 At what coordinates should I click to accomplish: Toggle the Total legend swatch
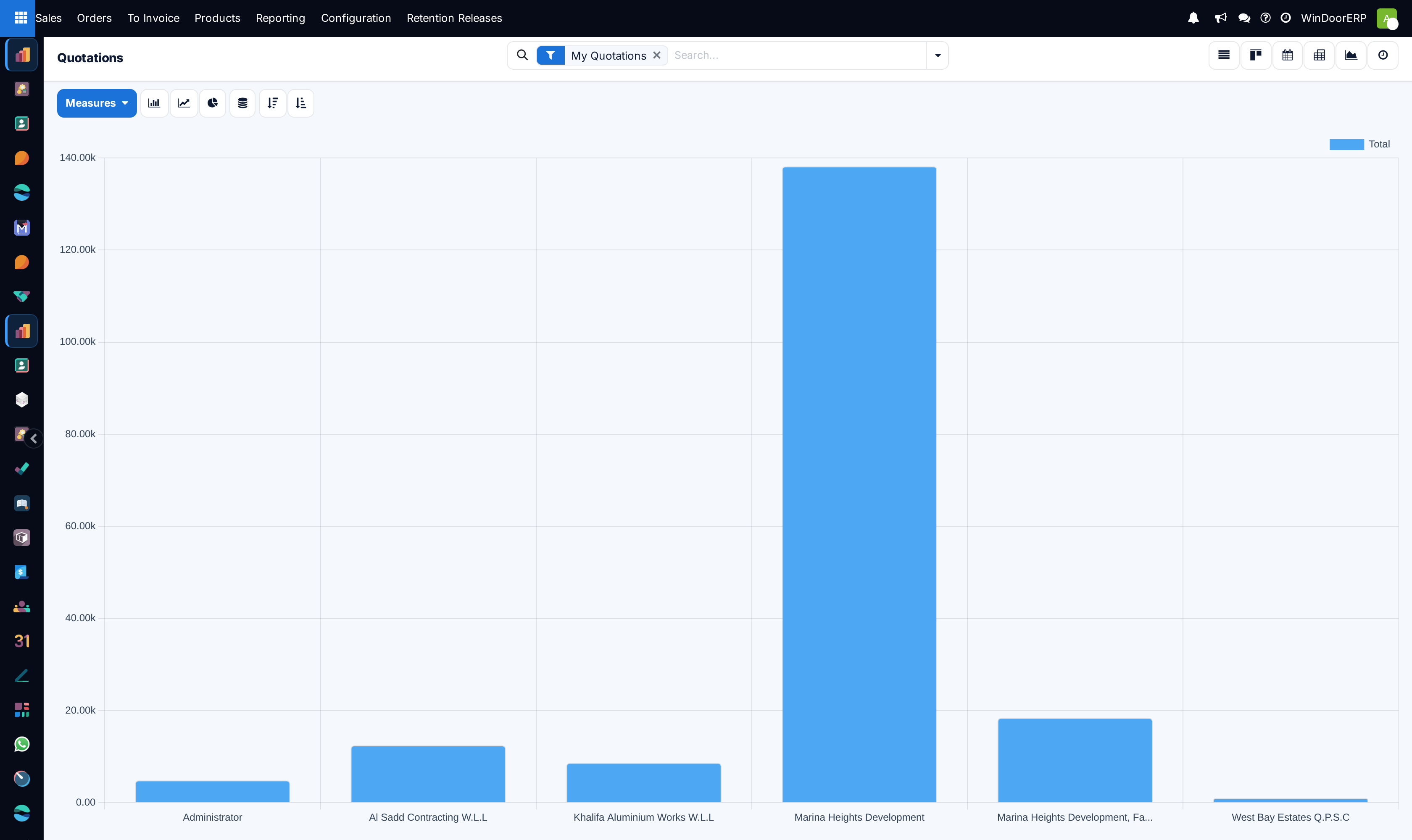click(1346, 144)
